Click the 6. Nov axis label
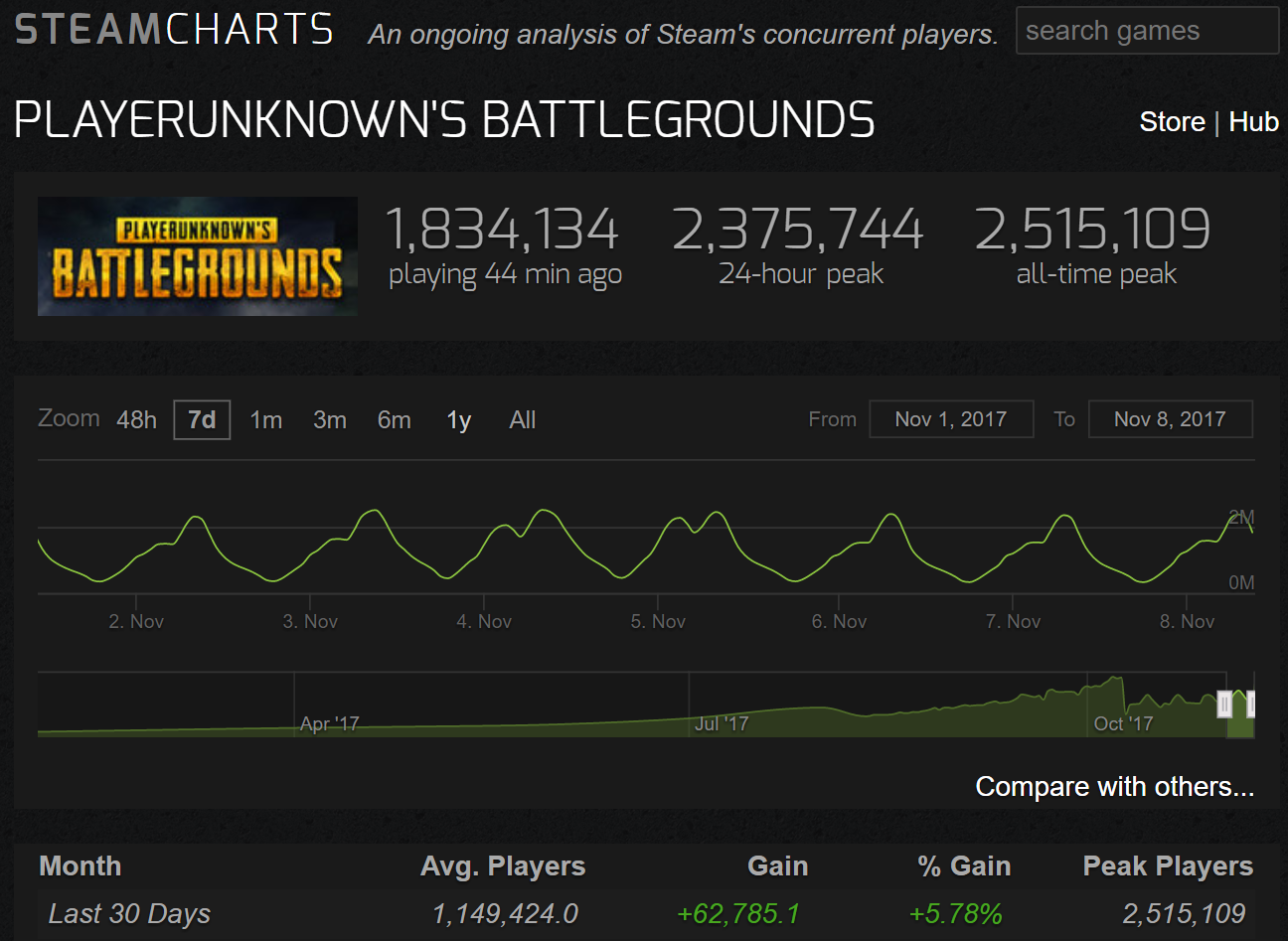The width and height of the screenshot is (1288, 941). 839,621
